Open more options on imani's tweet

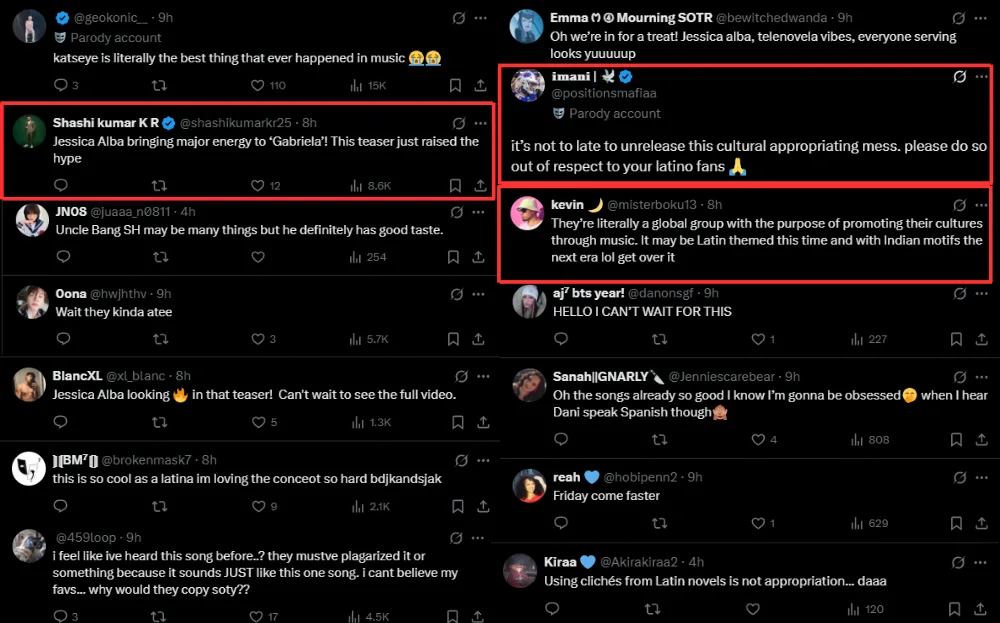click(x=980, y=77)
